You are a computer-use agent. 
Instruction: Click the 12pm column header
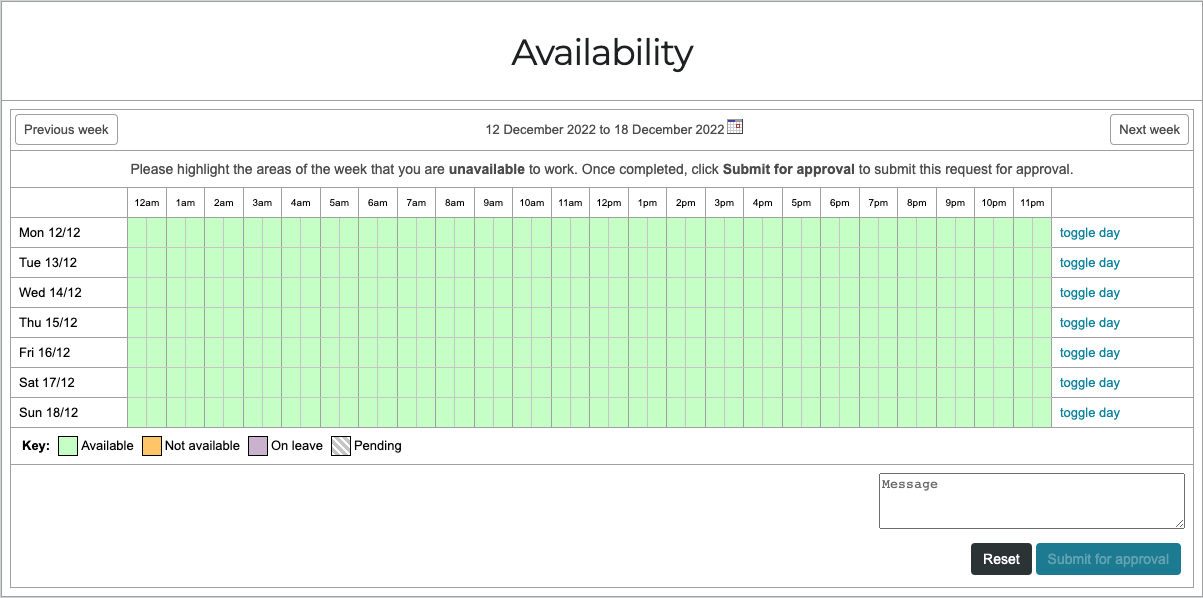point(609,203)
